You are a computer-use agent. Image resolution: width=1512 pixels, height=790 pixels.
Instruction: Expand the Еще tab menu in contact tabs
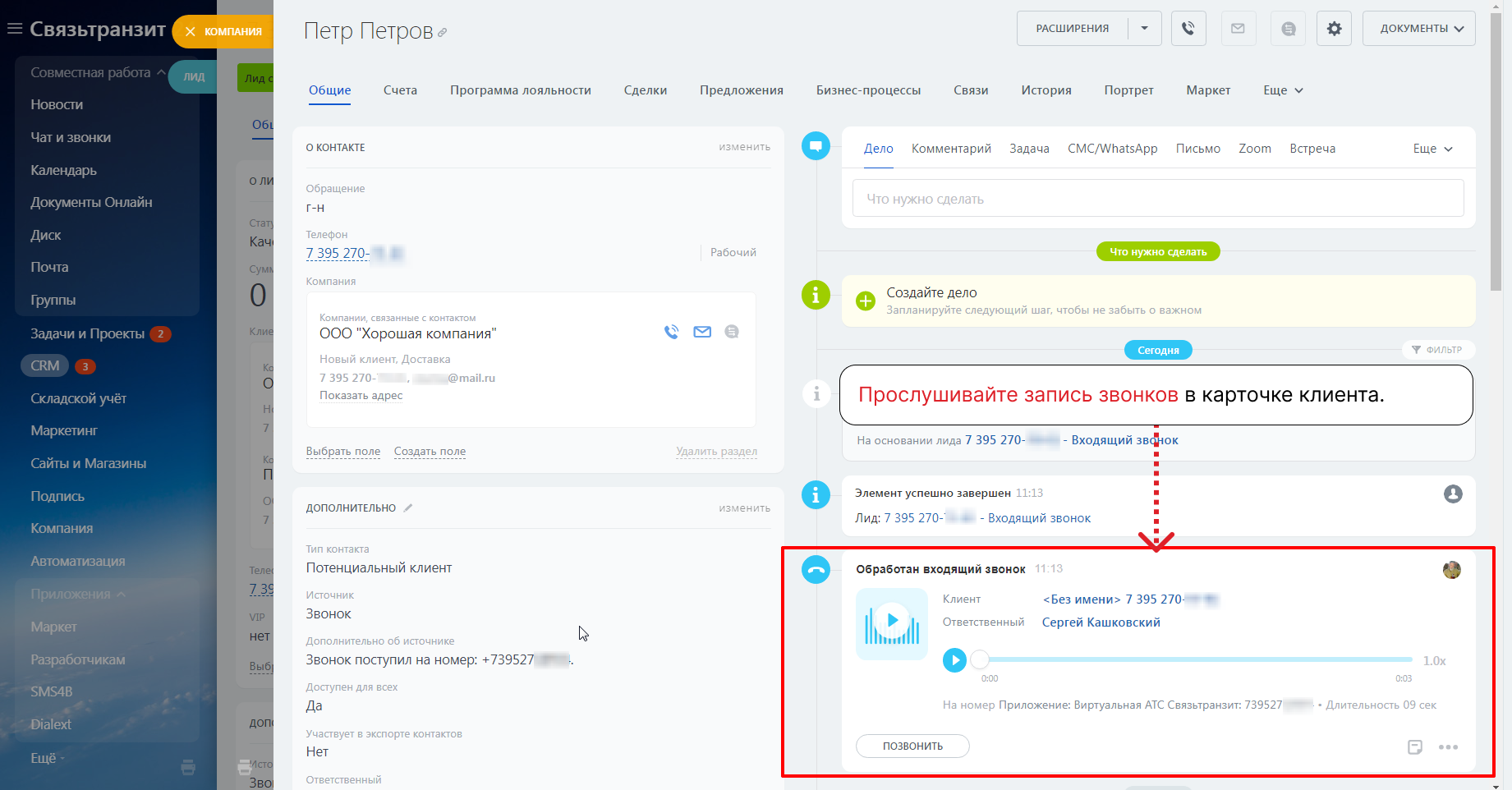(x=1283, y=90)
